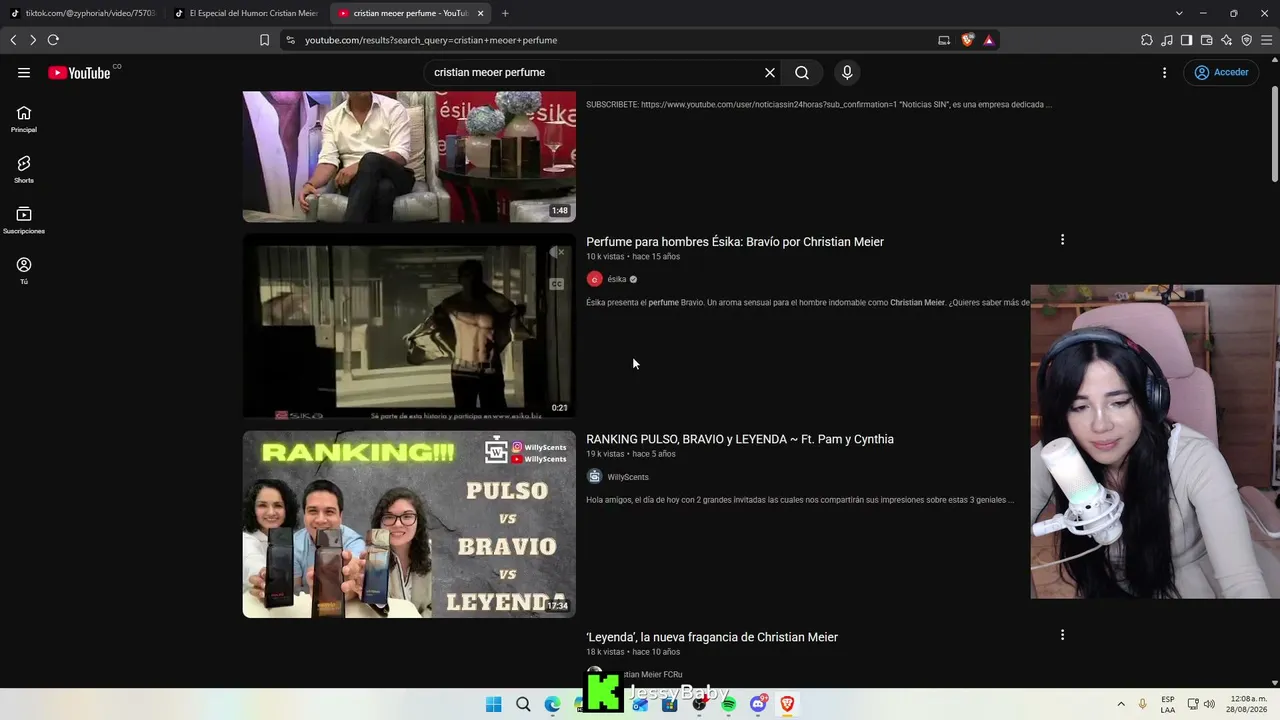Visit the WillyScents channel link
The height and width of the screenshot is (720, 1280).
(628, 477)
